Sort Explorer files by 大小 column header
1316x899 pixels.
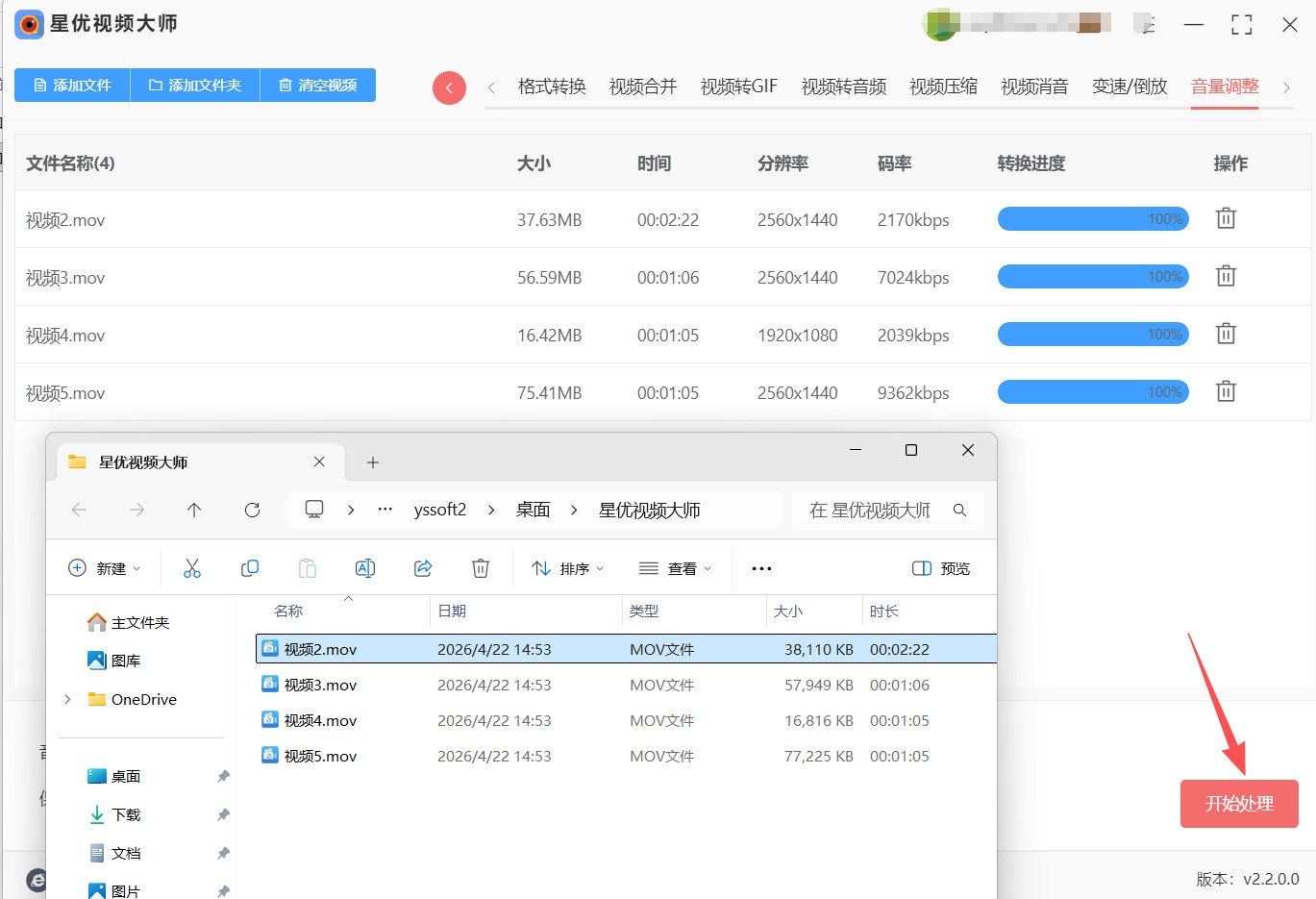[x=788, y=611]
